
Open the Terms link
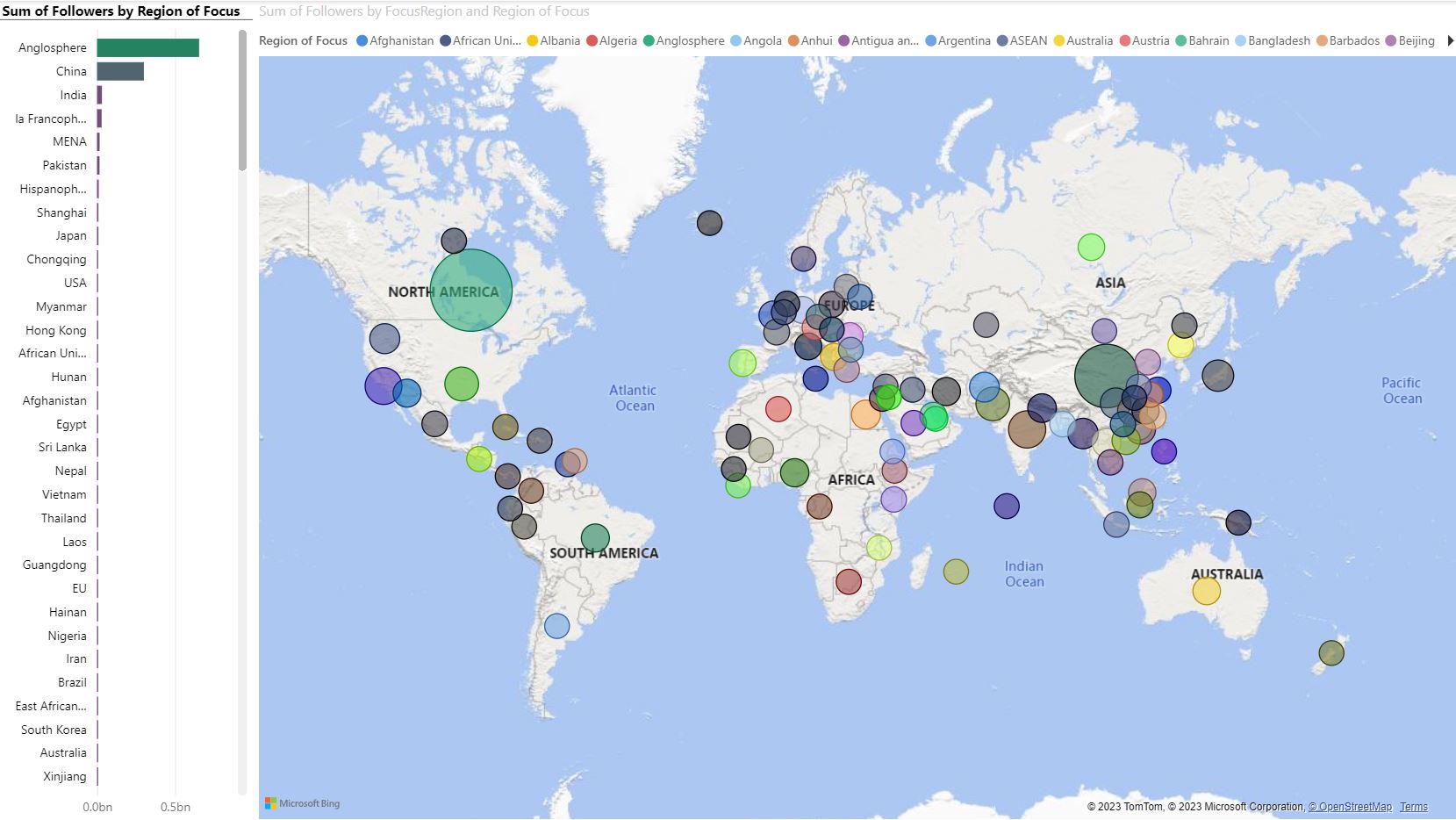pyautogui.click(x=1413, y=807)
